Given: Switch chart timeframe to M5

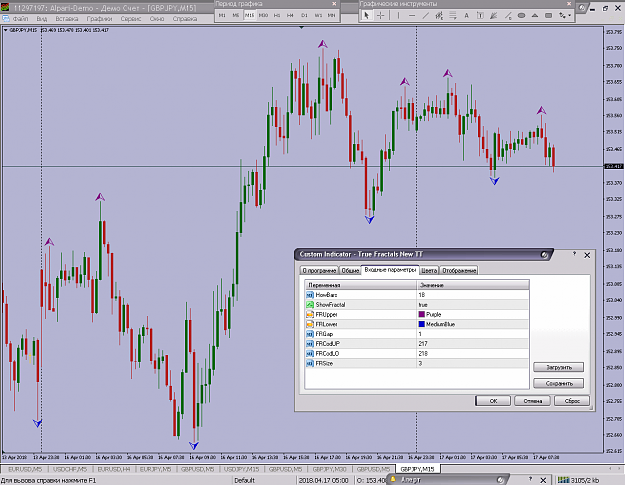Looking at the screenshot, I should pos(236,15).
